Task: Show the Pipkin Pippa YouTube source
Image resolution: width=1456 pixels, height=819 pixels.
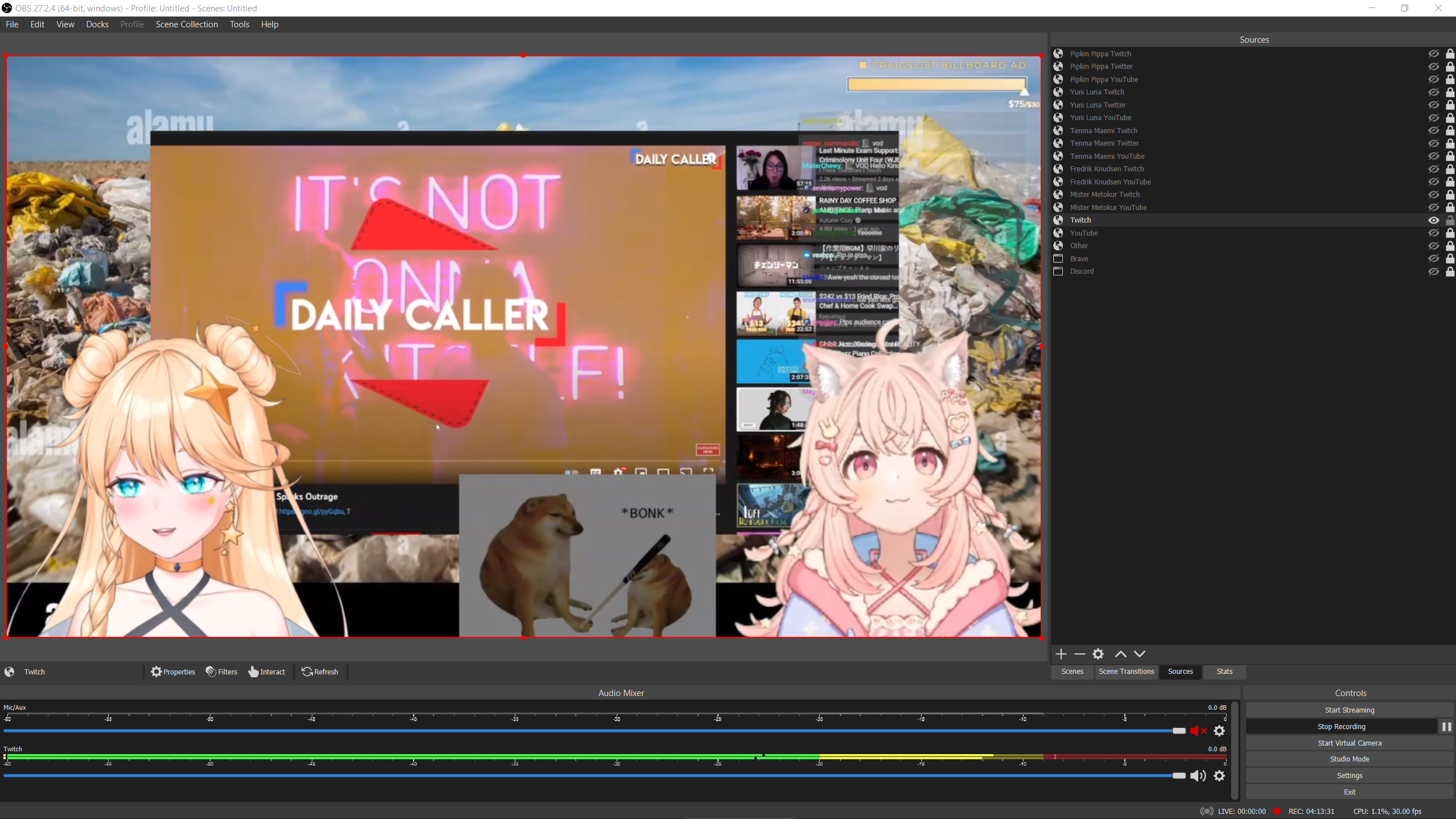Action: (x=1433, y=79)
